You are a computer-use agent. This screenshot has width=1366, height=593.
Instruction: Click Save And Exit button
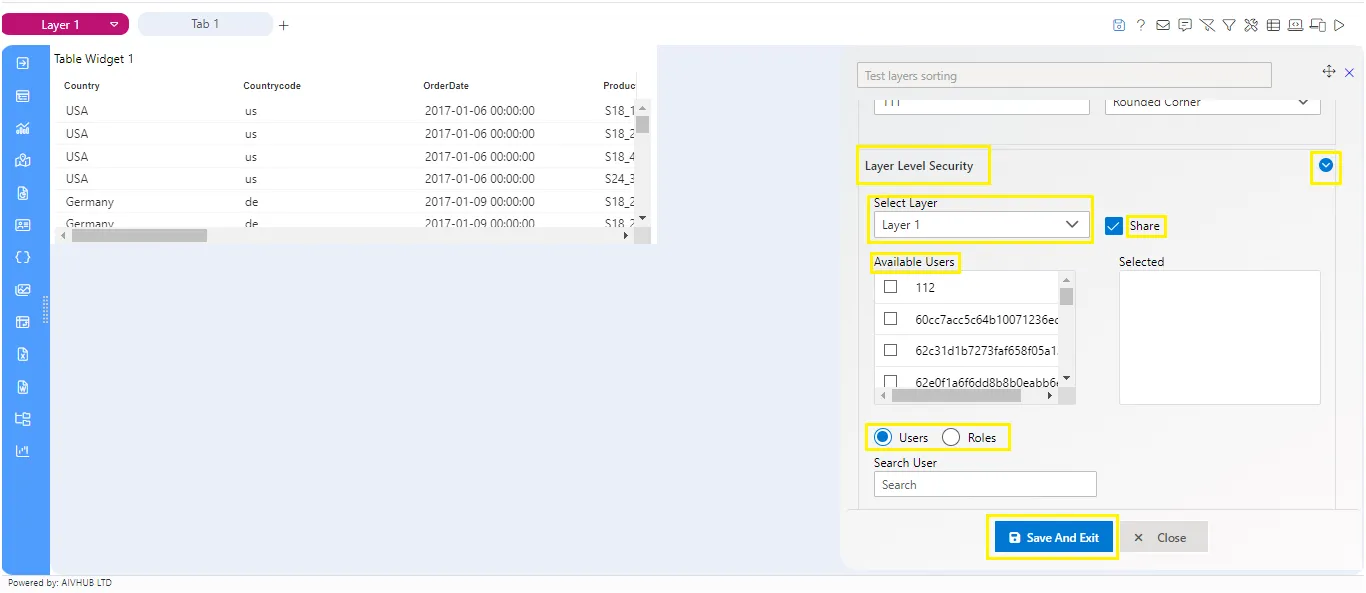point(1053,538)
